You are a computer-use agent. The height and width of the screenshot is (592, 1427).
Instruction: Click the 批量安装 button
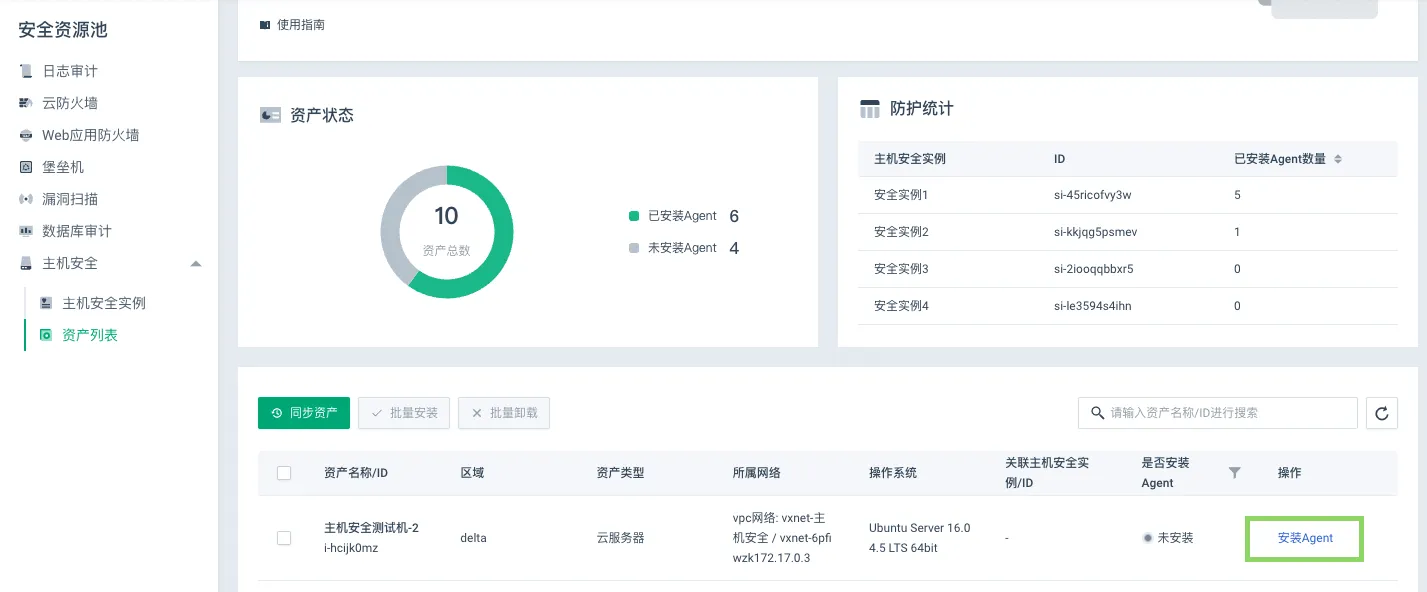click(x=404, y=413)
